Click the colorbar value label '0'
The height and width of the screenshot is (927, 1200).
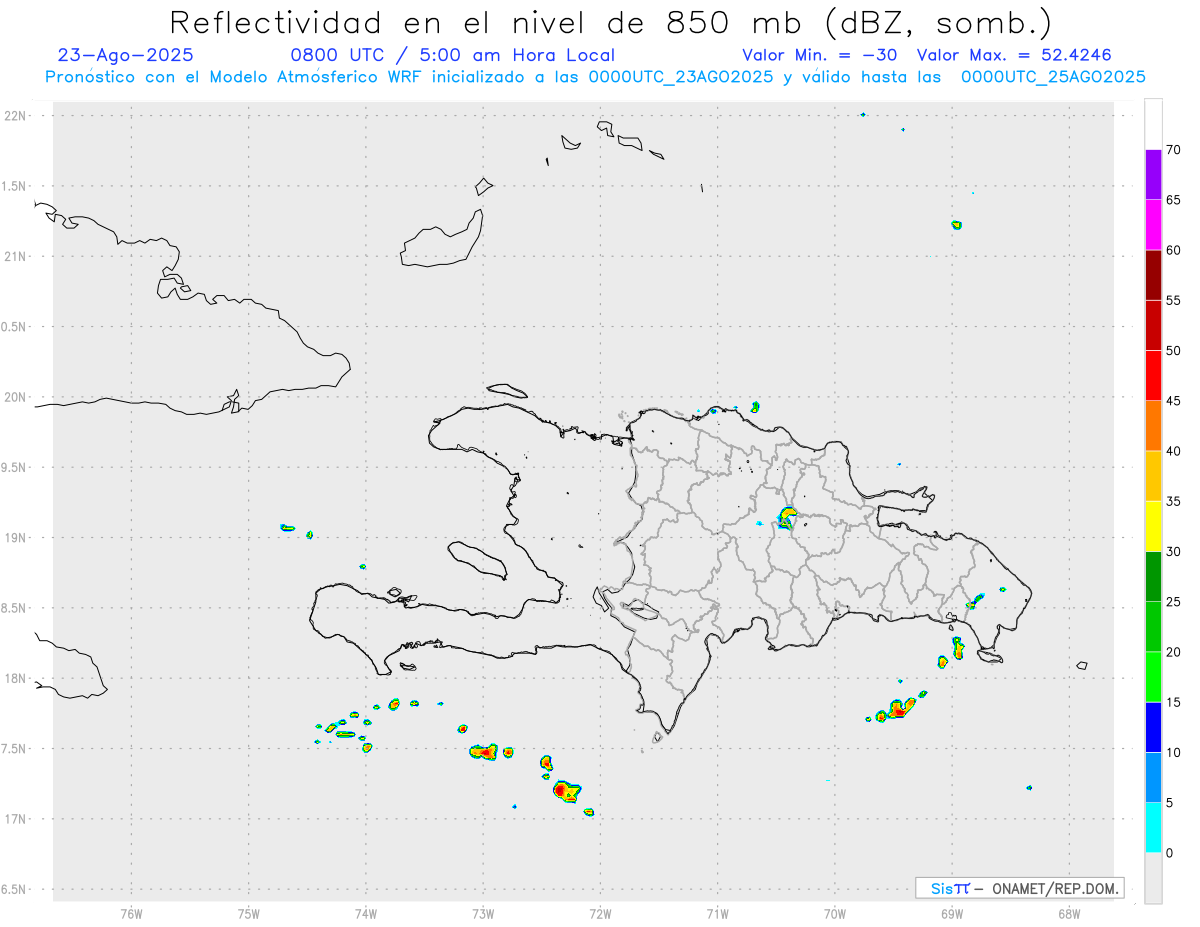1170,853
